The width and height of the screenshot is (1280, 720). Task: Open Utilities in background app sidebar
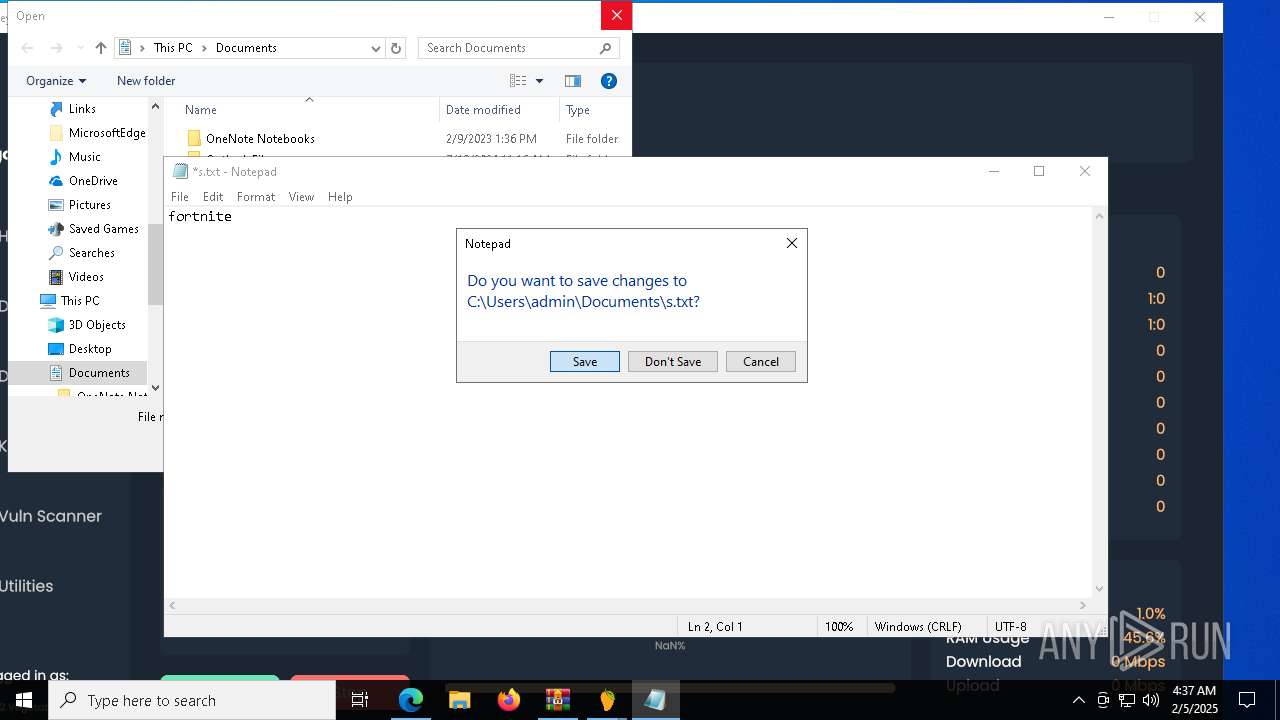click(27, 586)
